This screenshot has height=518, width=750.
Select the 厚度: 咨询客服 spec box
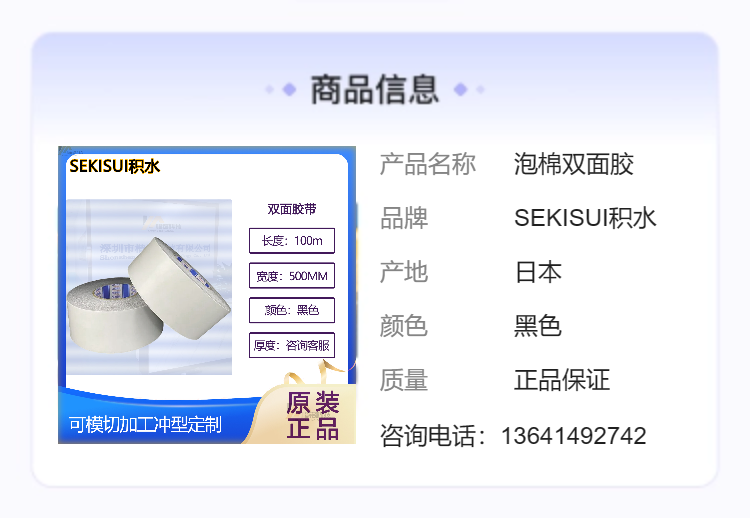pyautogui.click(x=292, y=345)
